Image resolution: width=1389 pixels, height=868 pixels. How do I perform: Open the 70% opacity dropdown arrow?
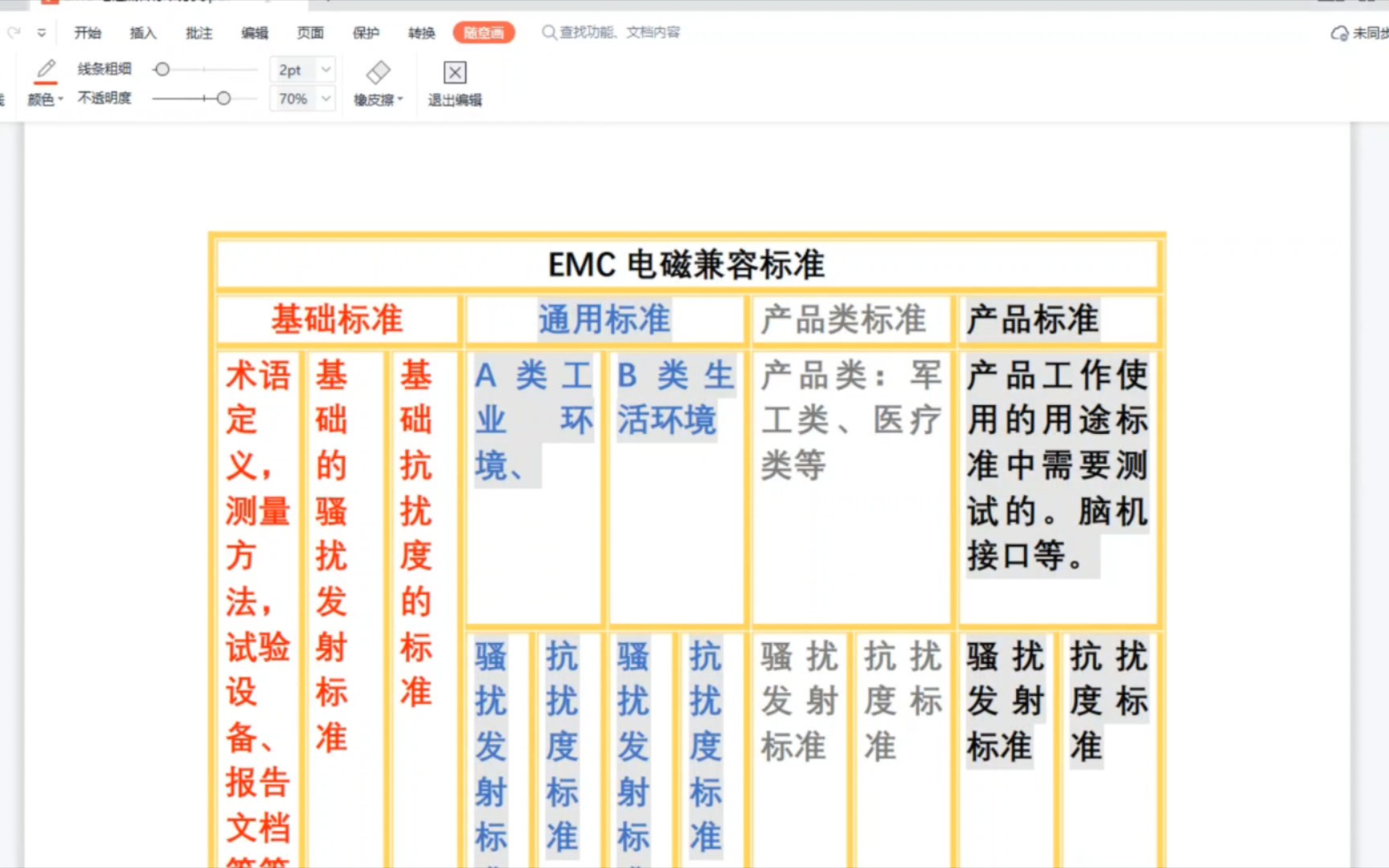(326, 99)
